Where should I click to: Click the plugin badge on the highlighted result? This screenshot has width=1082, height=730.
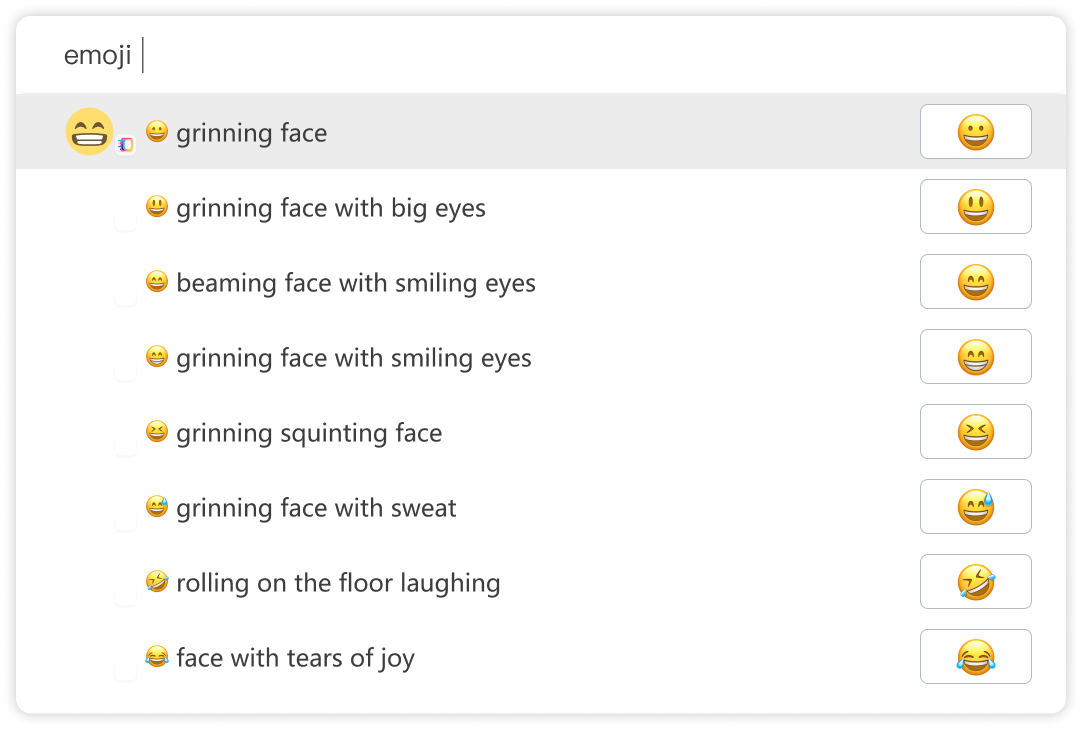(x=124, y=143)
